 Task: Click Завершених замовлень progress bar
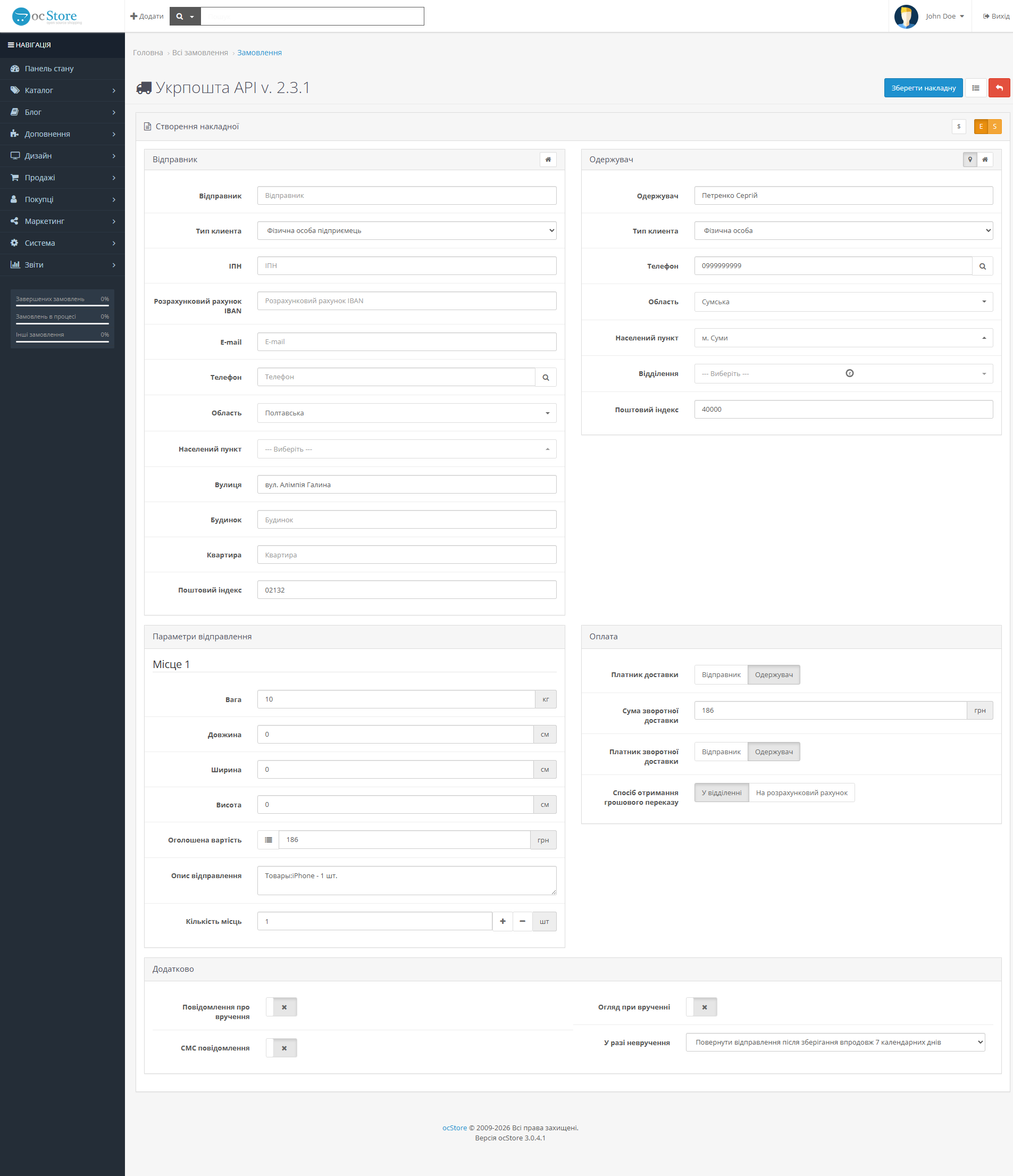(x=62, y=306)
